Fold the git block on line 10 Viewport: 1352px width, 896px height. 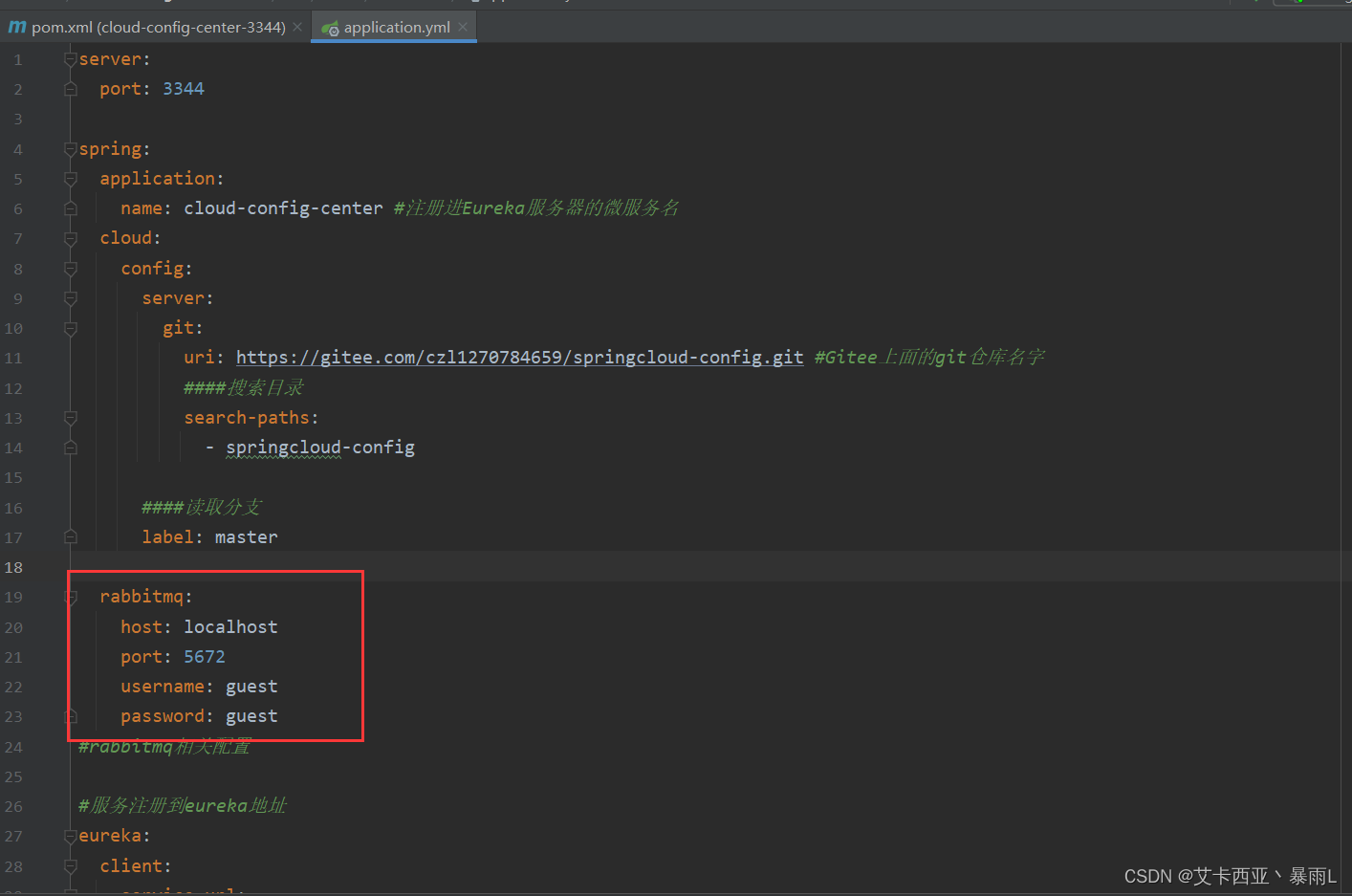click(70, 328)
